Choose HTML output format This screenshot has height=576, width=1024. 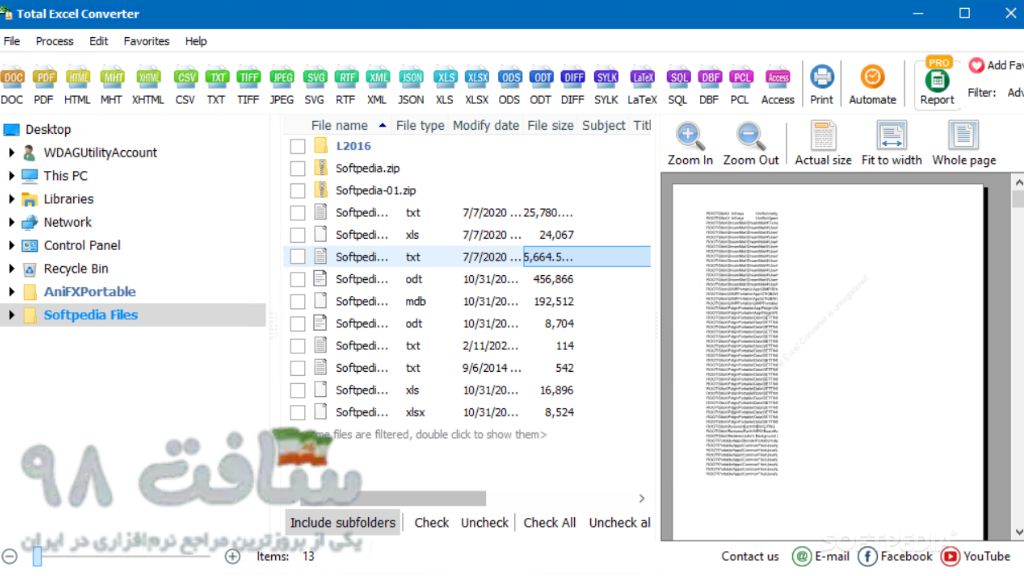(77, 86)
